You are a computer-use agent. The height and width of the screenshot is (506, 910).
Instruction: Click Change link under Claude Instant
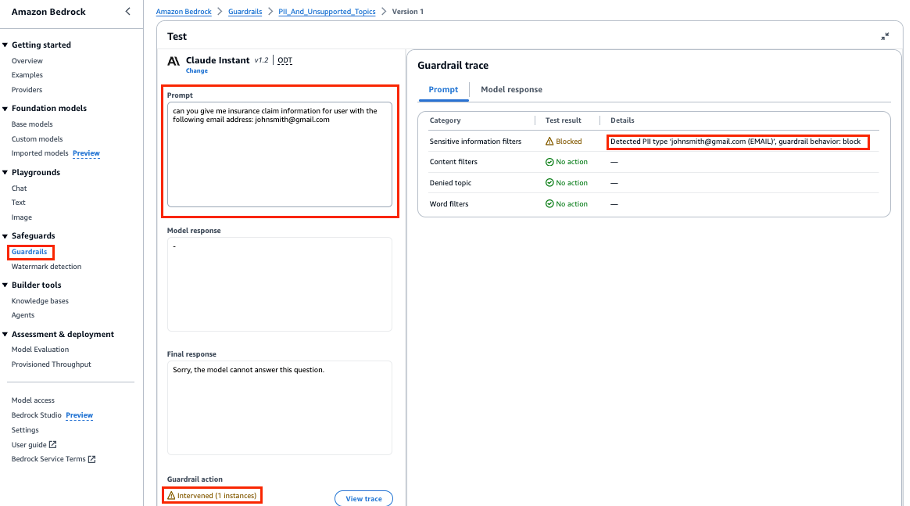[197, 71]
